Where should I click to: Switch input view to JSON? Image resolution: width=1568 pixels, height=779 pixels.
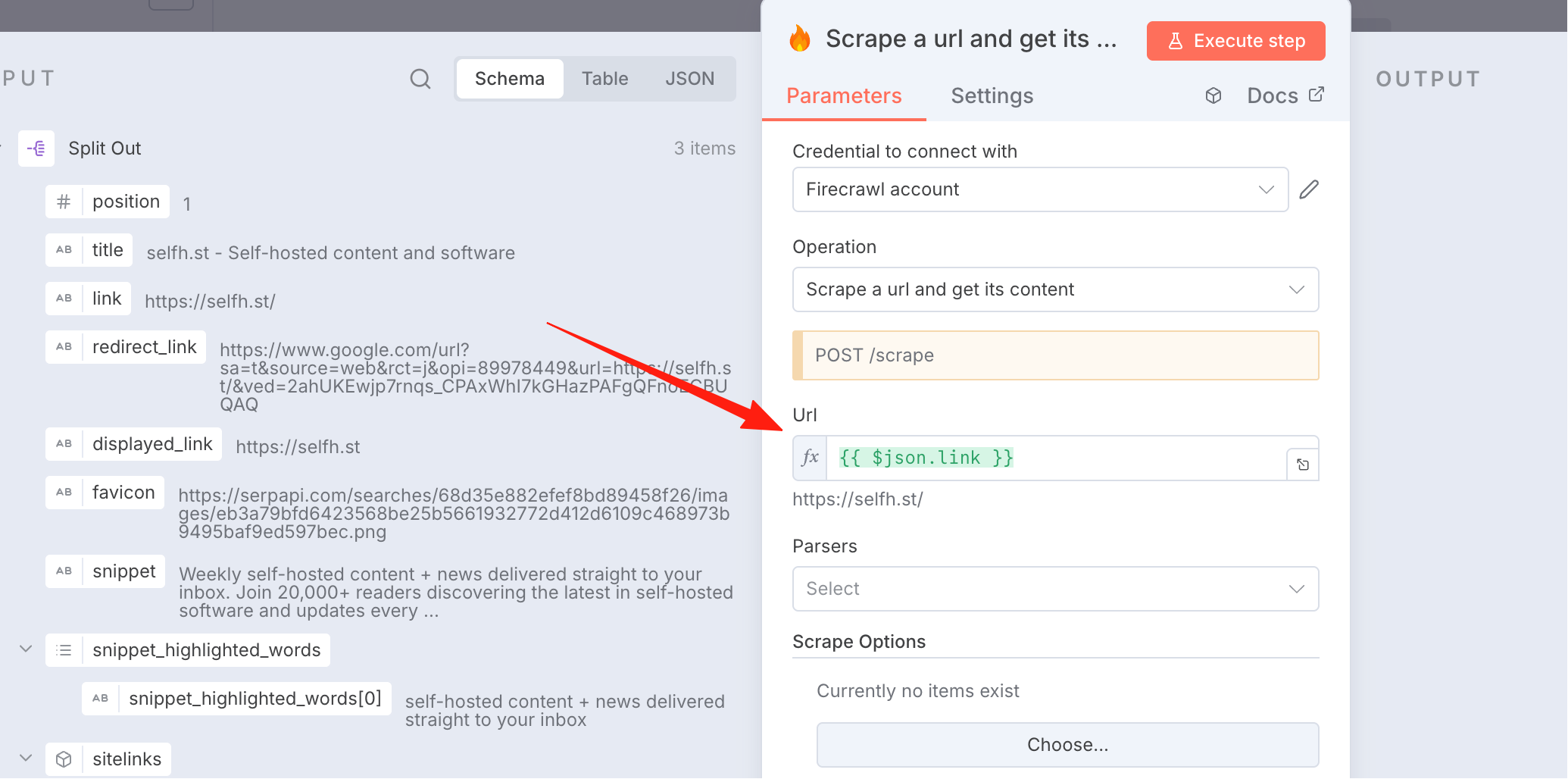[689, 79]
